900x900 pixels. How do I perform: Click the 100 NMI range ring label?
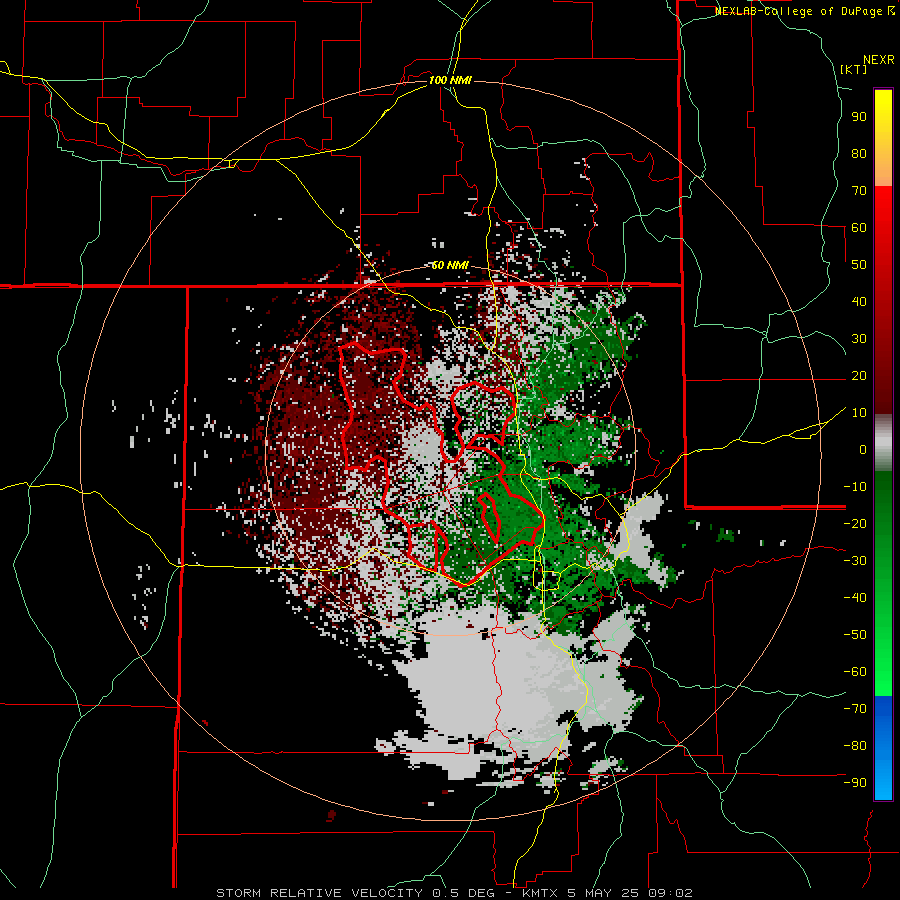click(x=449, y=80)
